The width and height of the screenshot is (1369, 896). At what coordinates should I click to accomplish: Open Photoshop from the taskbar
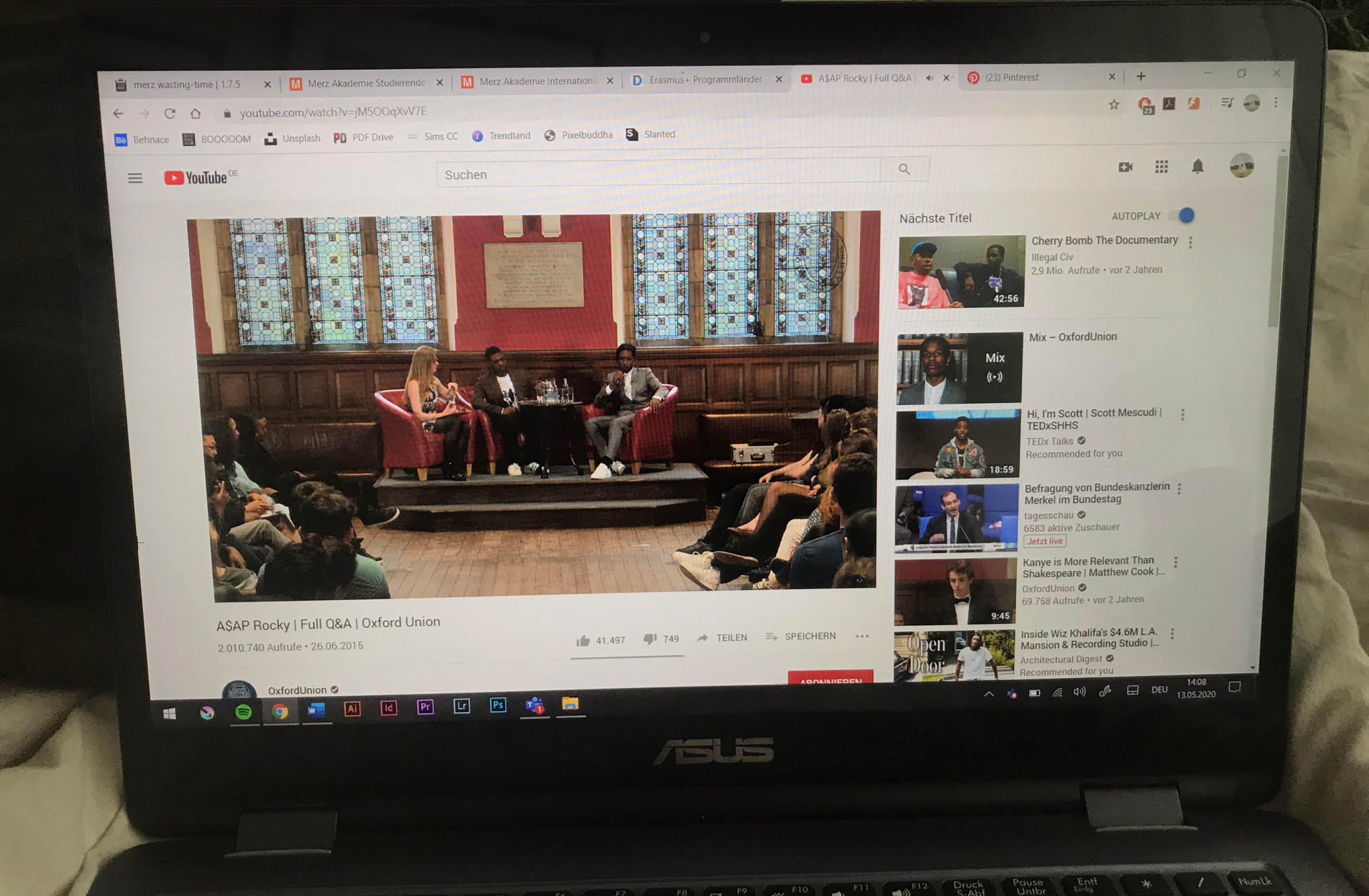pos(497,704)
